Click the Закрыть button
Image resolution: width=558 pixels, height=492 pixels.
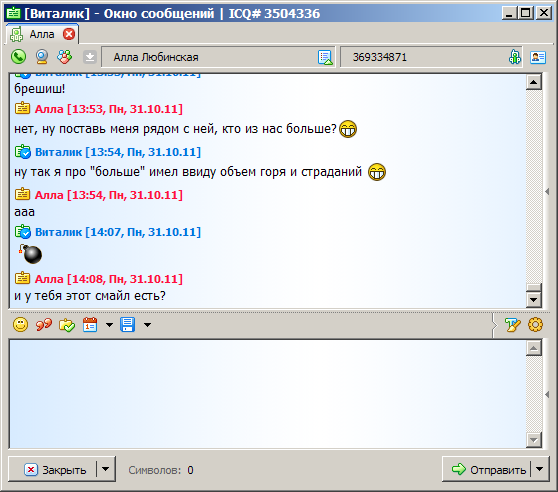tap(53, 469)
